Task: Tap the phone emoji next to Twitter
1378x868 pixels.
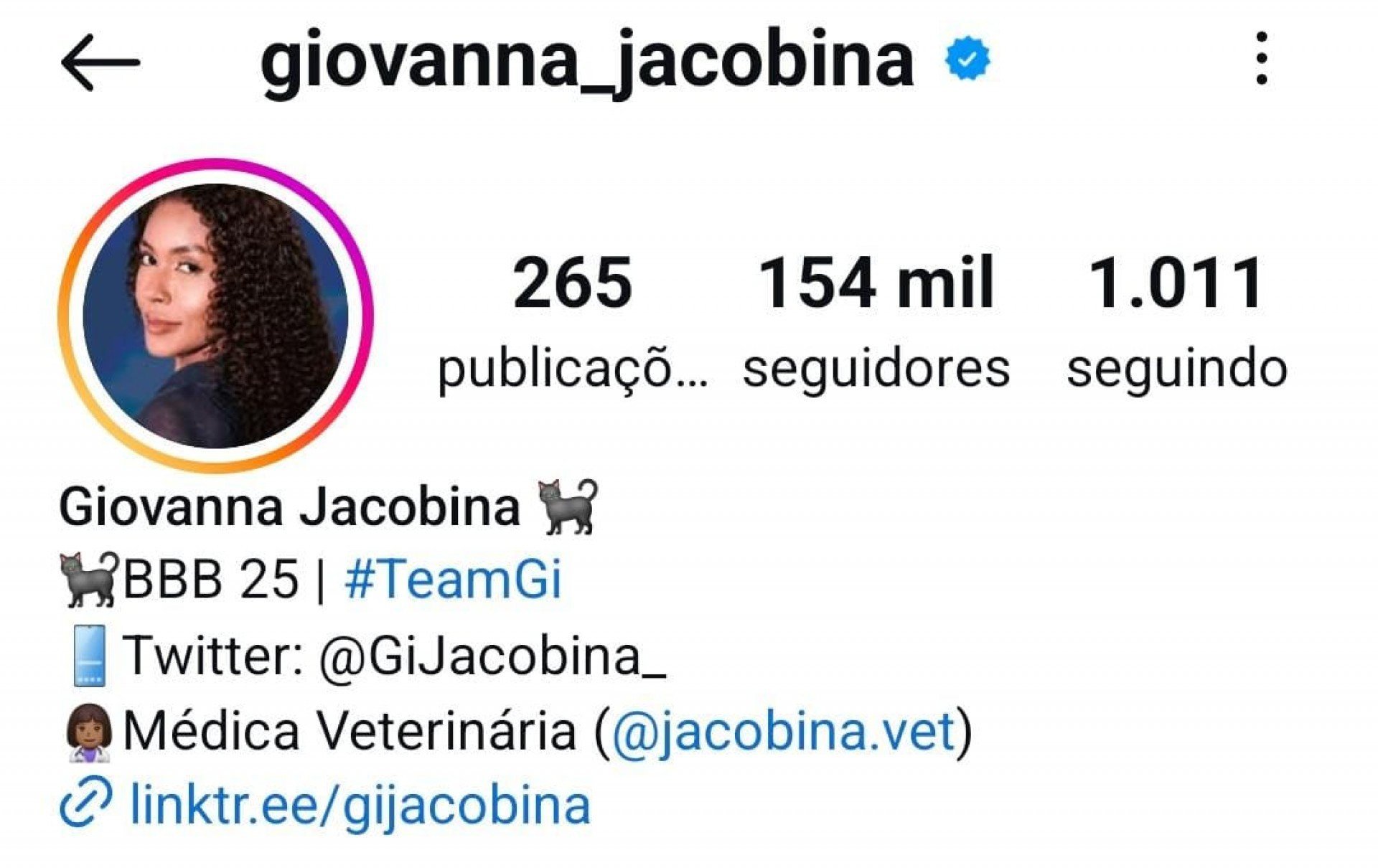Action: [x=90, y=655]
